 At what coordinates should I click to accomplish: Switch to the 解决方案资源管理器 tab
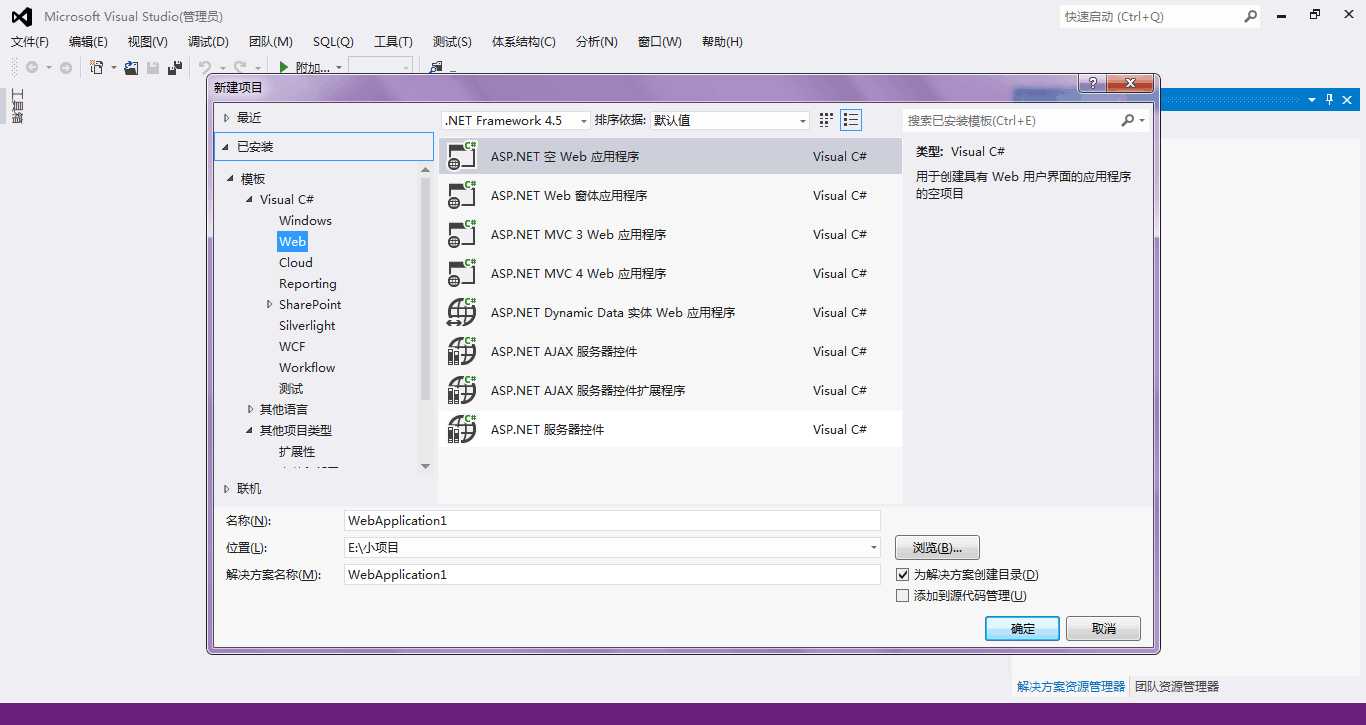coord(1071,687)
